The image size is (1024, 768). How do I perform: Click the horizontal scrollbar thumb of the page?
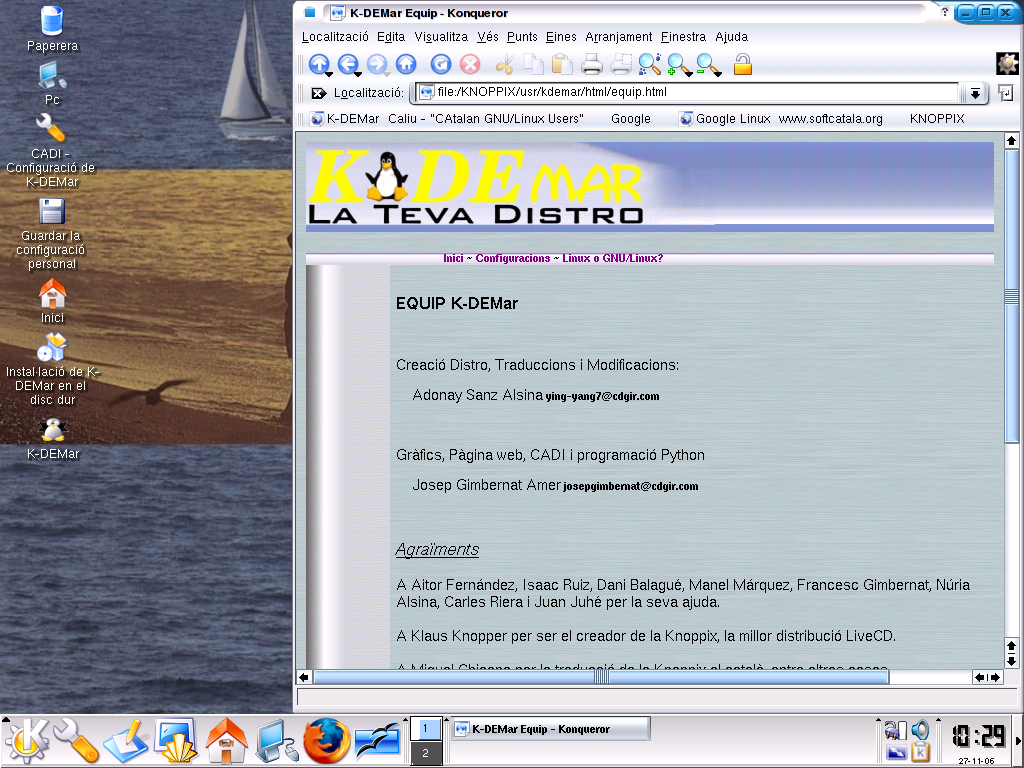point(601,677)
